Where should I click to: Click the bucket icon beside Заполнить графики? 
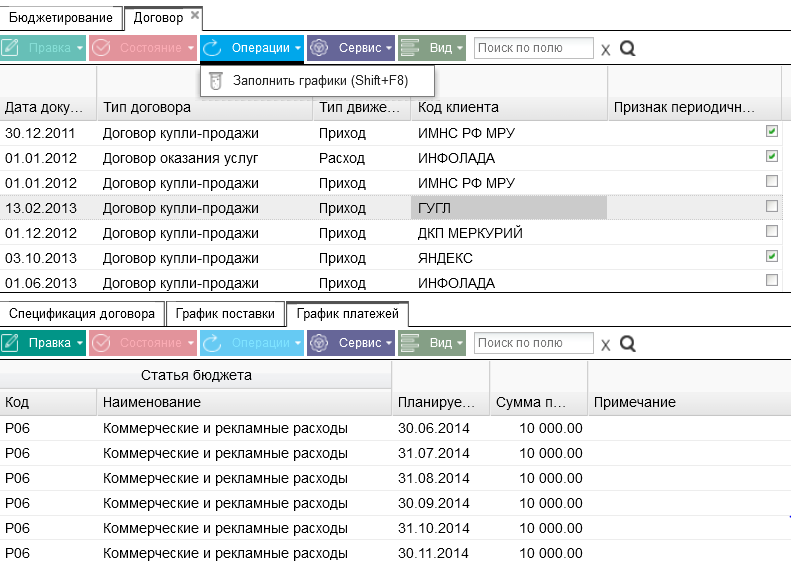click(x=216, y=81)
